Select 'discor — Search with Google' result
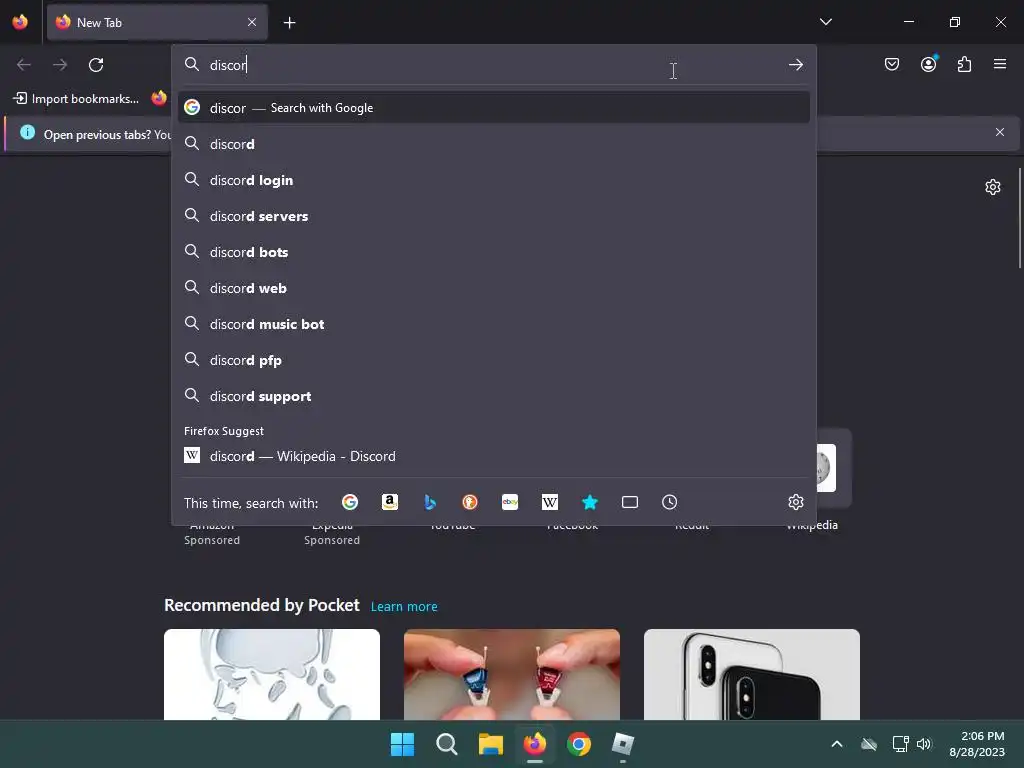 [494, 108]
